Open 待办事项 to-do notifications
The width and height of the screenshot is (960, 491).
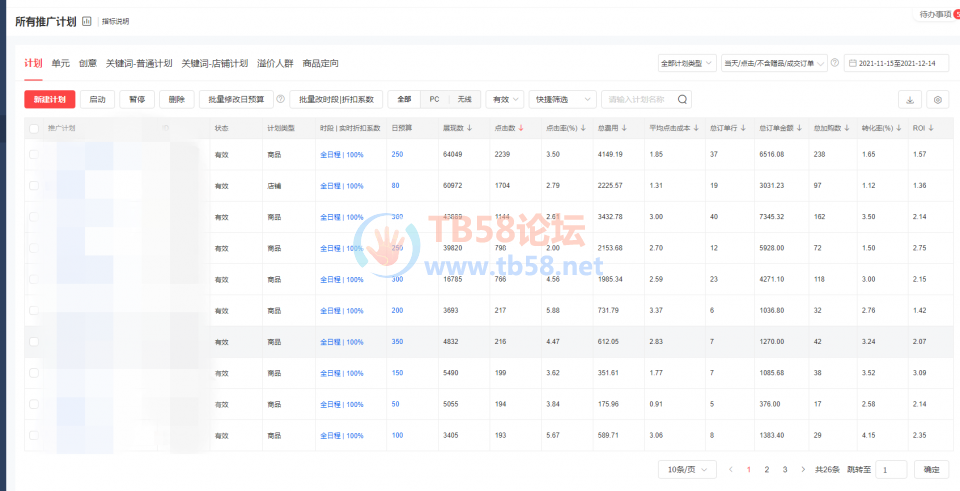[937, 15]
